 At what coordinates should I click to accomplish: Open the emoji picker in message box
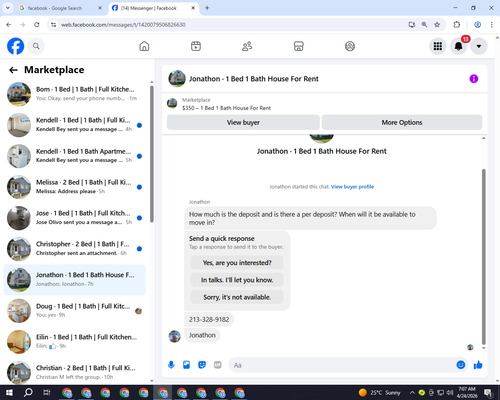point(461,365)
